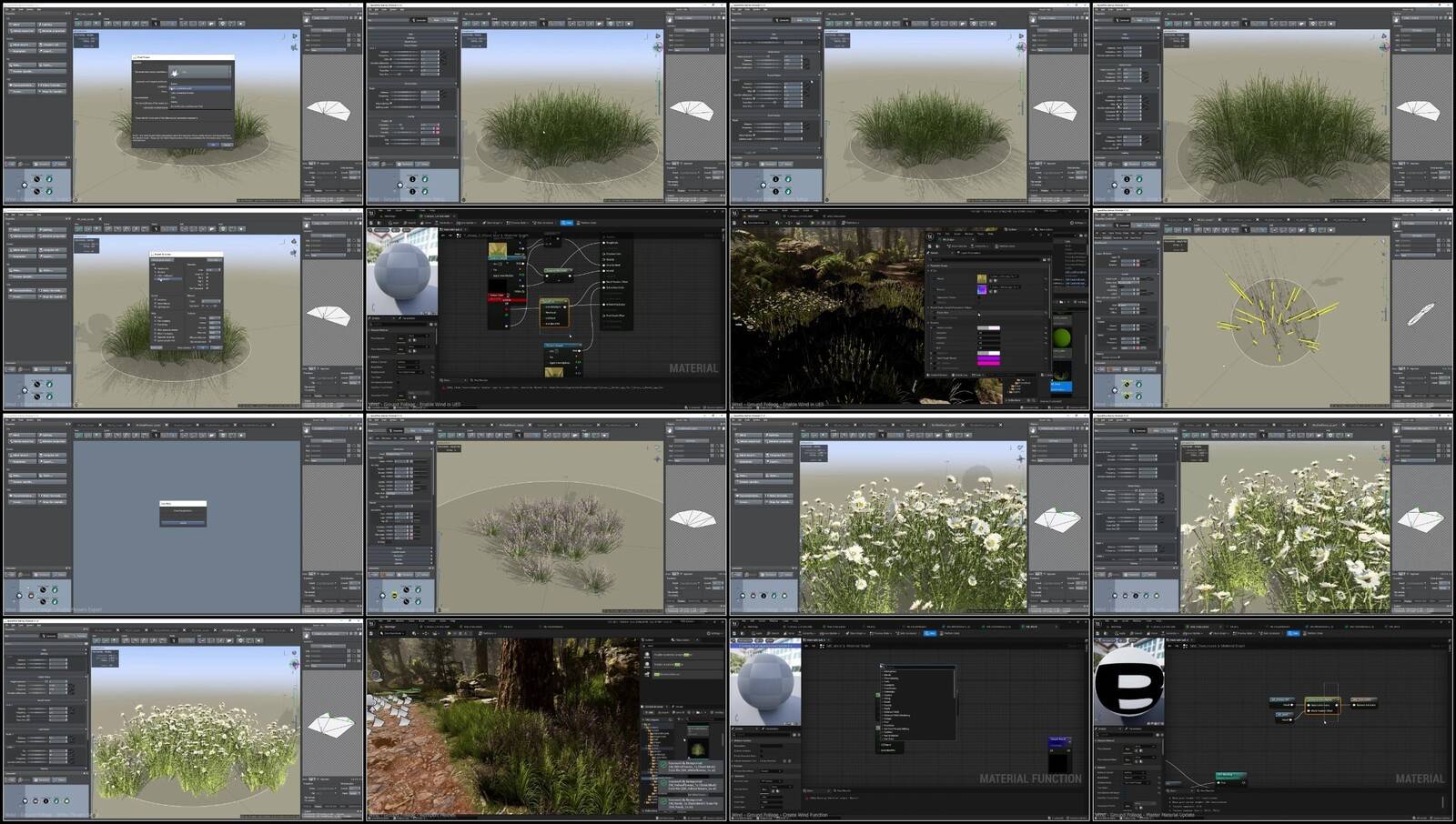Click Cancel in the top-left frame's dialog

coord(227,144)
